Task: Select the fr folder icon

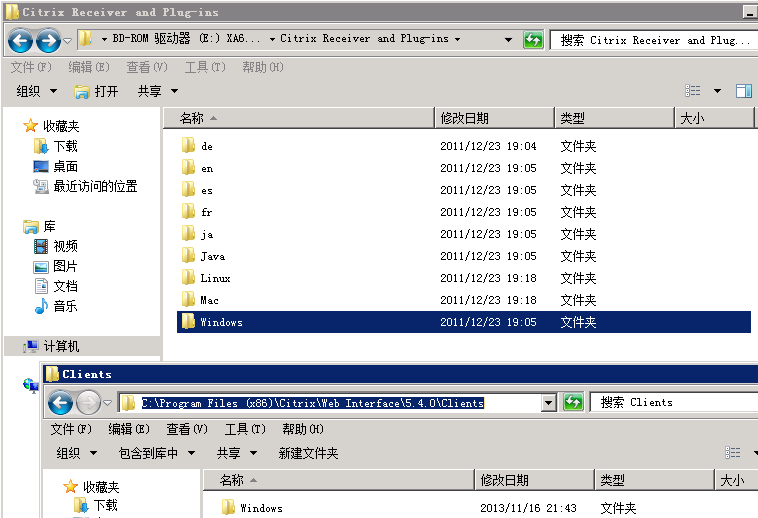Action: tap(189, 211)
